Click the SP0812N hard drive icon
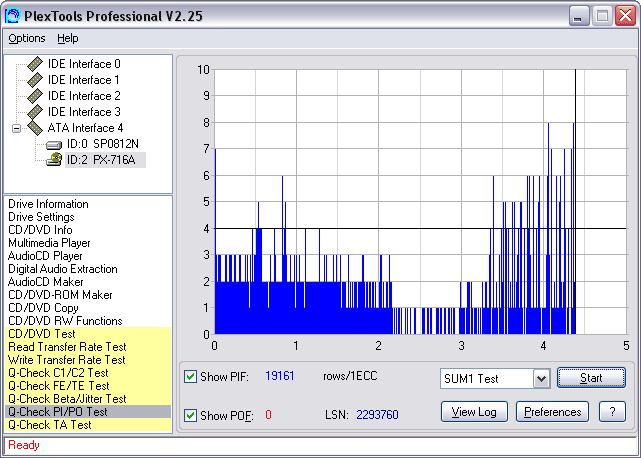Screen dimensions: 641x458 coord(54,145)
